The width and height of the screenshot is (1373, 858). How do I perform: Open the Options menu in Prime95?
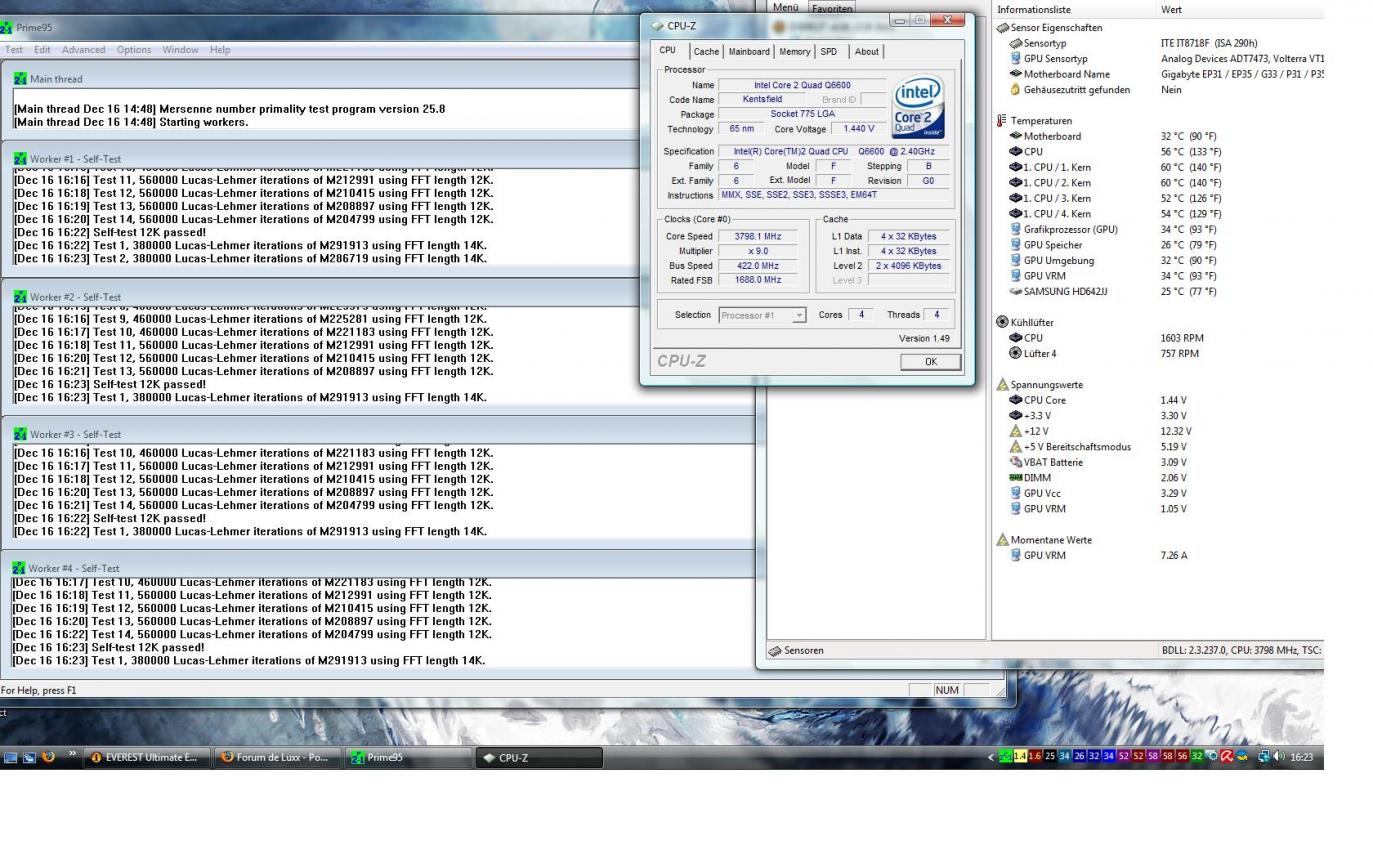pyautogui.click(x=134, y=49)
